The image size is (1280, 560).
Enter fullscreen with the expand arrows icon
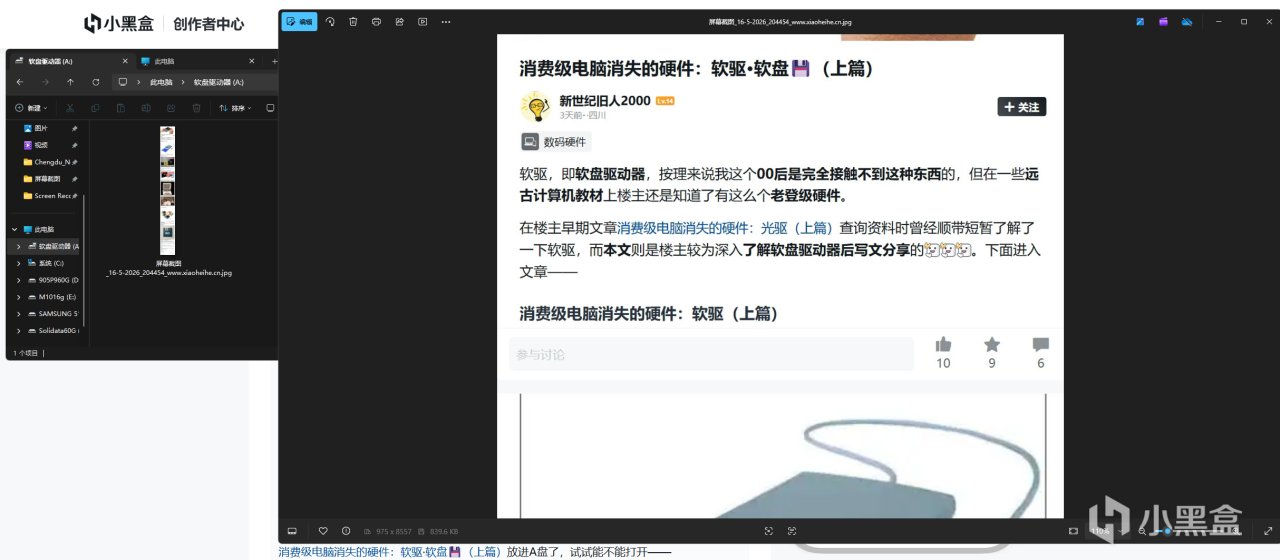point(1268,531)
